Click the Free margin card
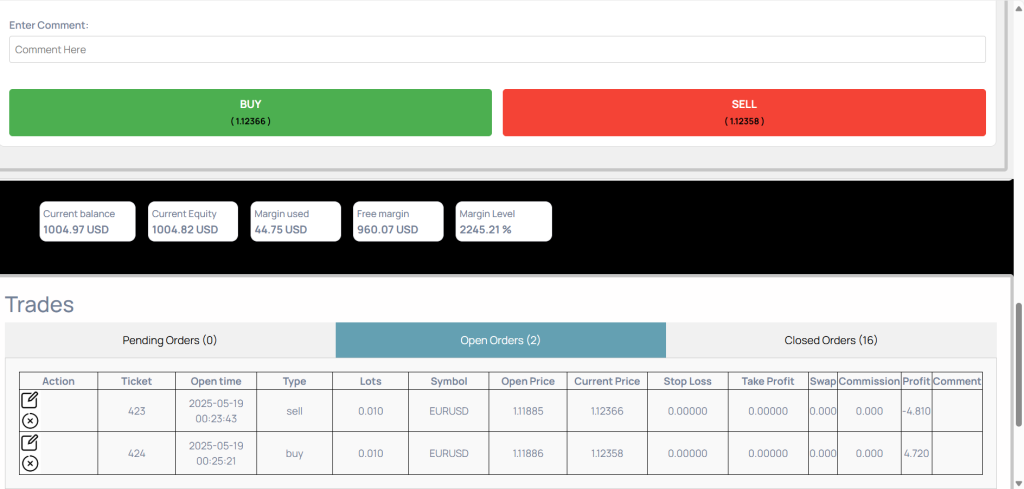Image resolution: width=1024 pixels, height=489 pixels. (398, 221)
